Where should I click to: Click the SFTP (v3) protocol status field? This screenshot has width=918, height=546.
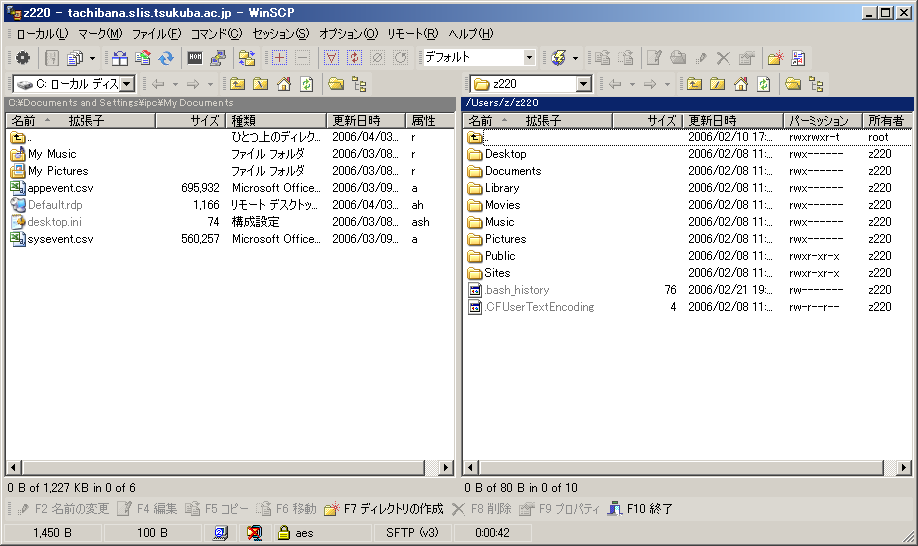pos(412,533)
